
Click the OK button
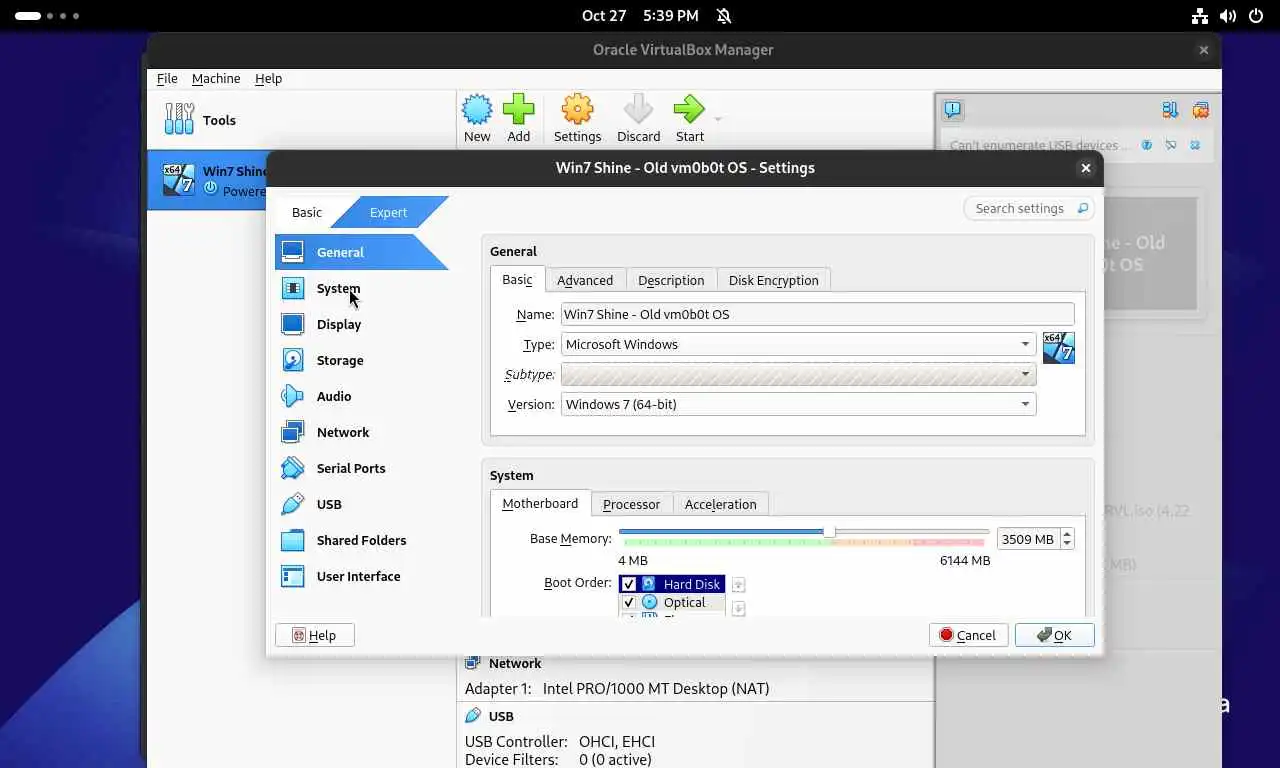pyautogui.click(x=1054, y=635)
